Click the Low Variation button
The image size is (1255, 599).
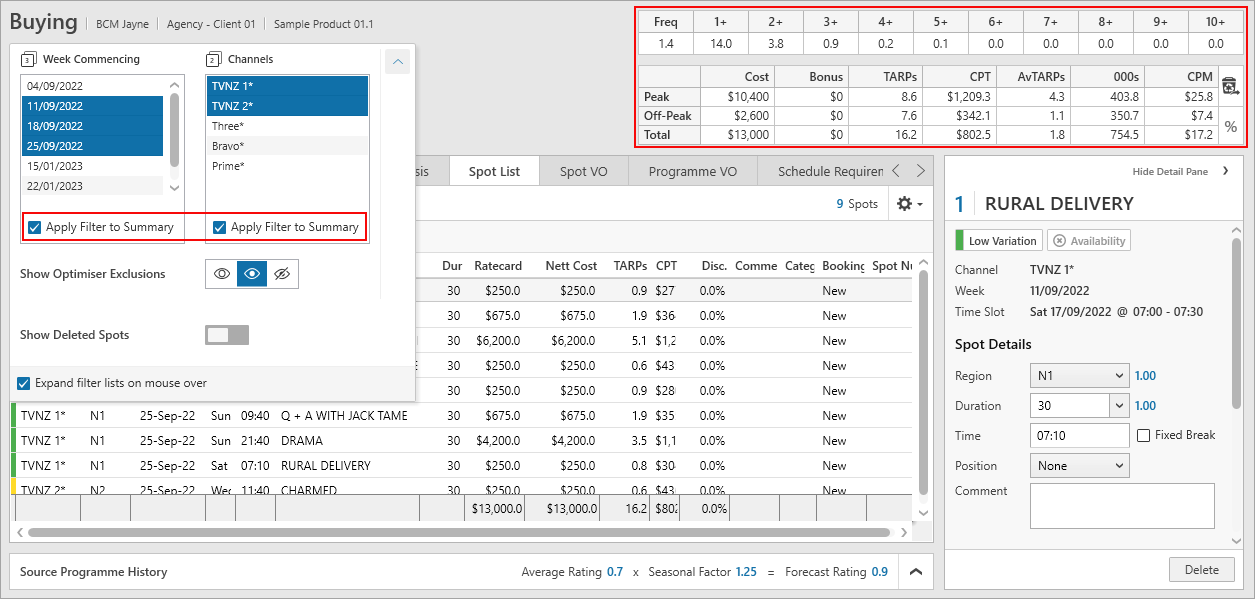coord(999,240)
